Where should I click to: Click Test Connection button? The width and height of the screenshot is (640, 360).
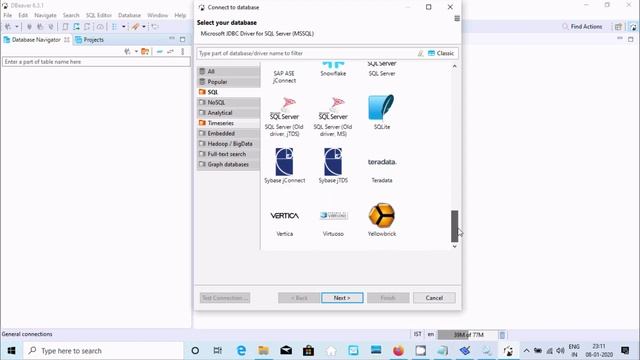[225, 298]
